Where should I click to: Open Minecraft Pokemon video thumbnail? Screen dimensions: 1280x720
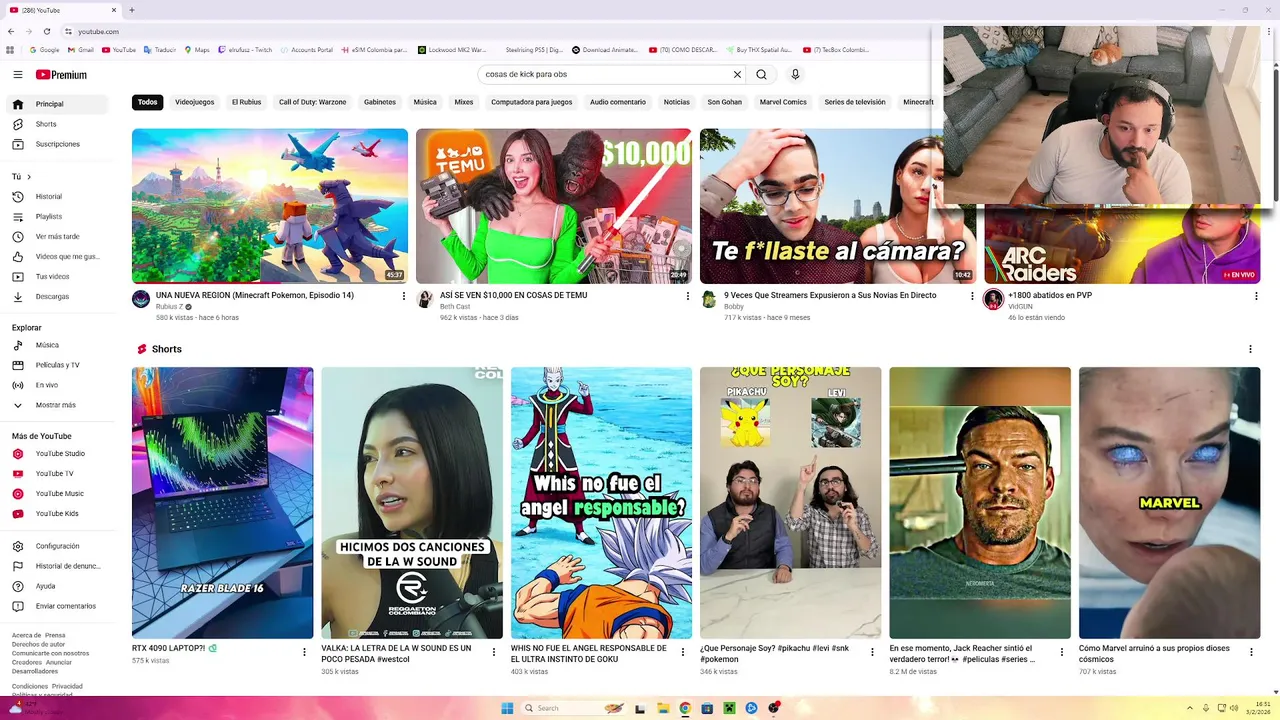[x=270, y=206]
